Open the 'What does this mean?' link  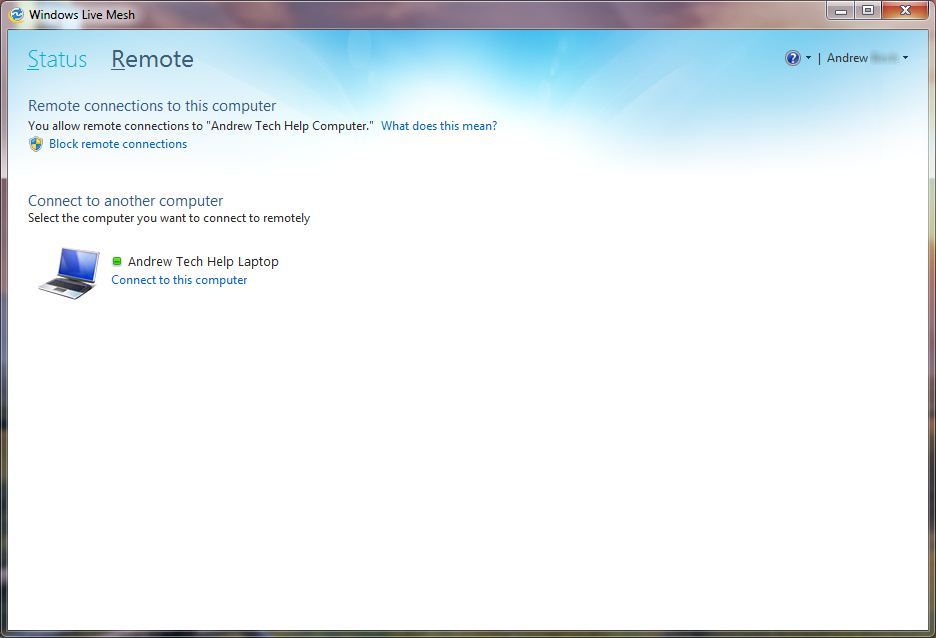(x=439, y=126)
